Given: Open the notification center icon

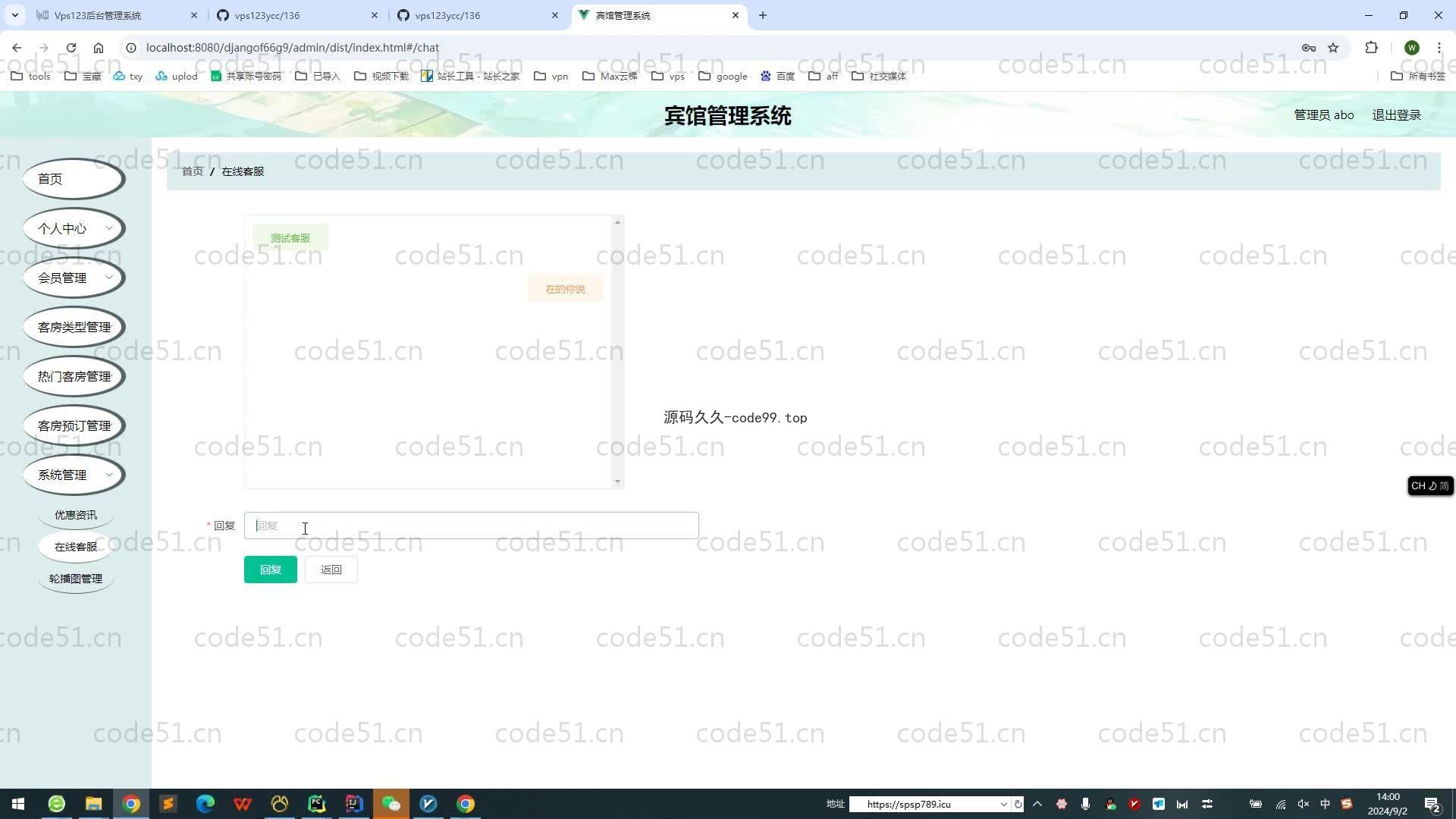Looking at the screenshot, I should point(1432,804).
